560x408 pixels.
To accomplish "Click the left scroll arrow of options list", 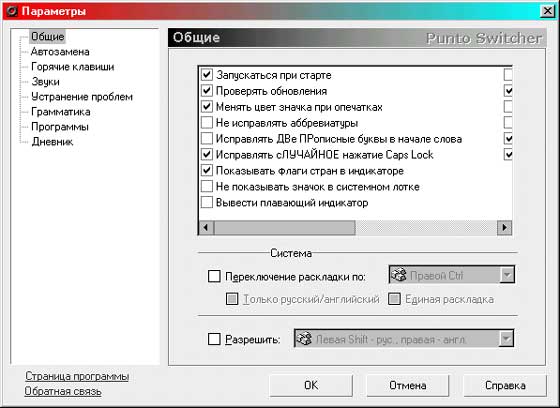I will click(x=206, y=228).
